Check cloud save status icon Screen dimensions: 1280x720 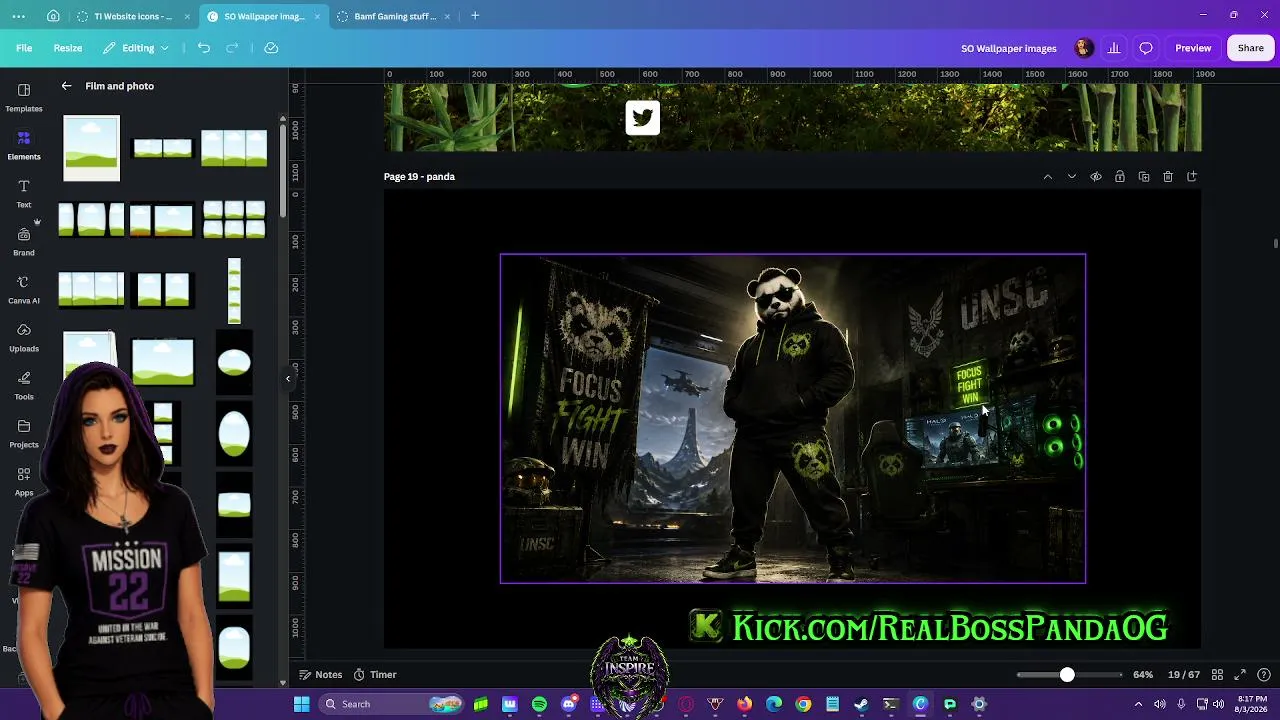coord(271,48)
